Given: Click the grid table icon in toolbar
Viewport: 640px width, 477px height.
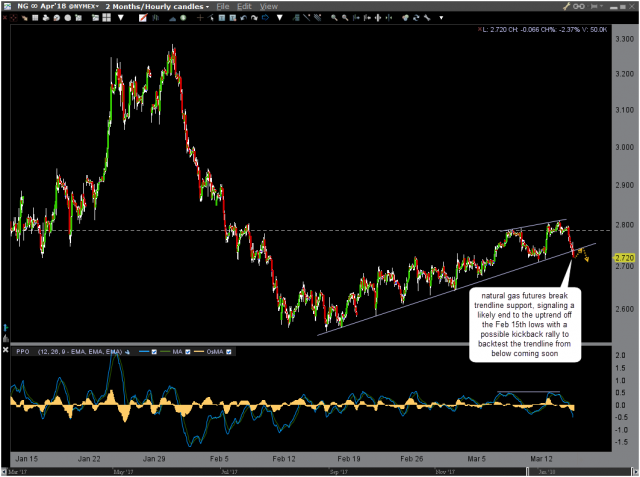Looking at the screenshot, I should (35, 18).
